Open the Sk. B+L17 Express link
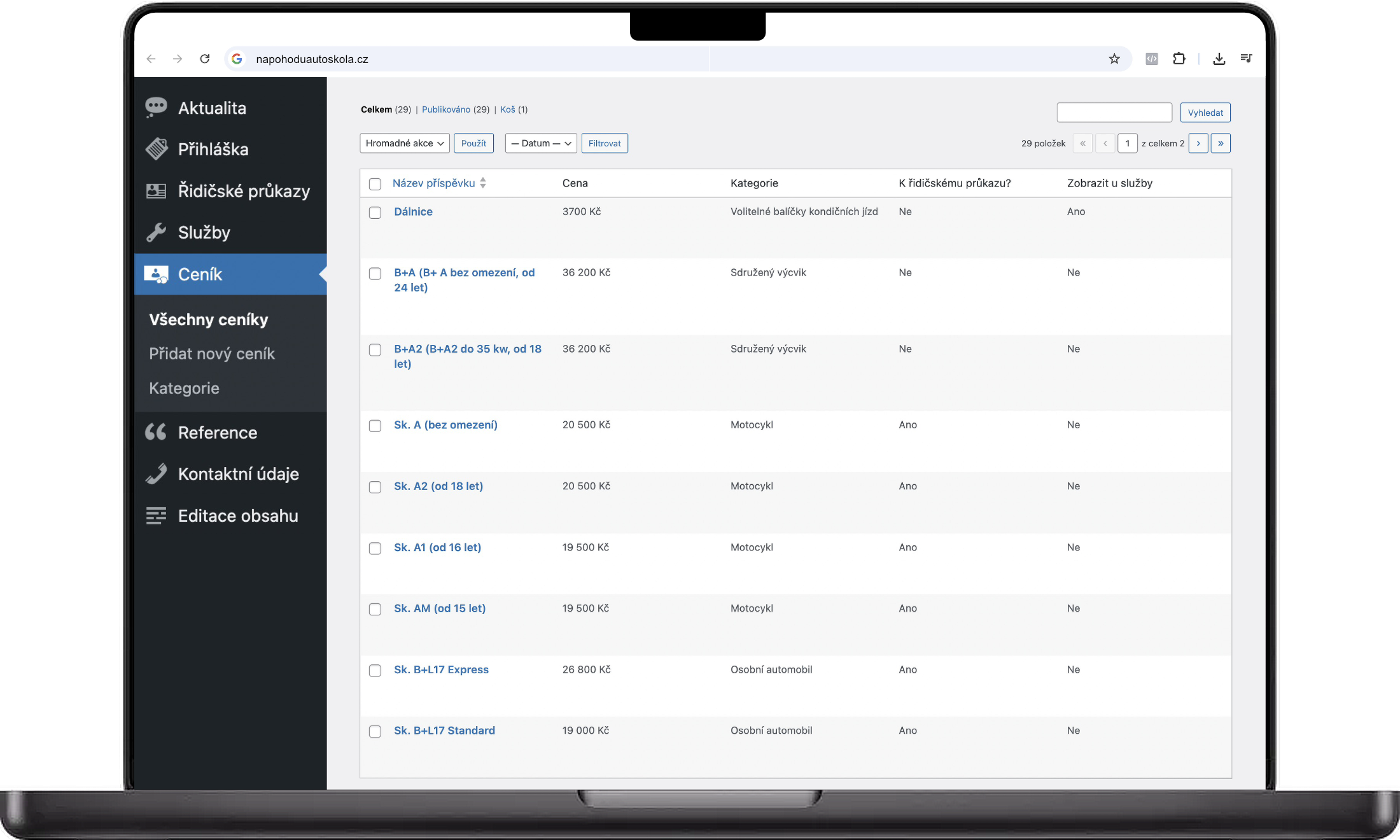This screenshot has width=1400, height=840. coord(441,669)
